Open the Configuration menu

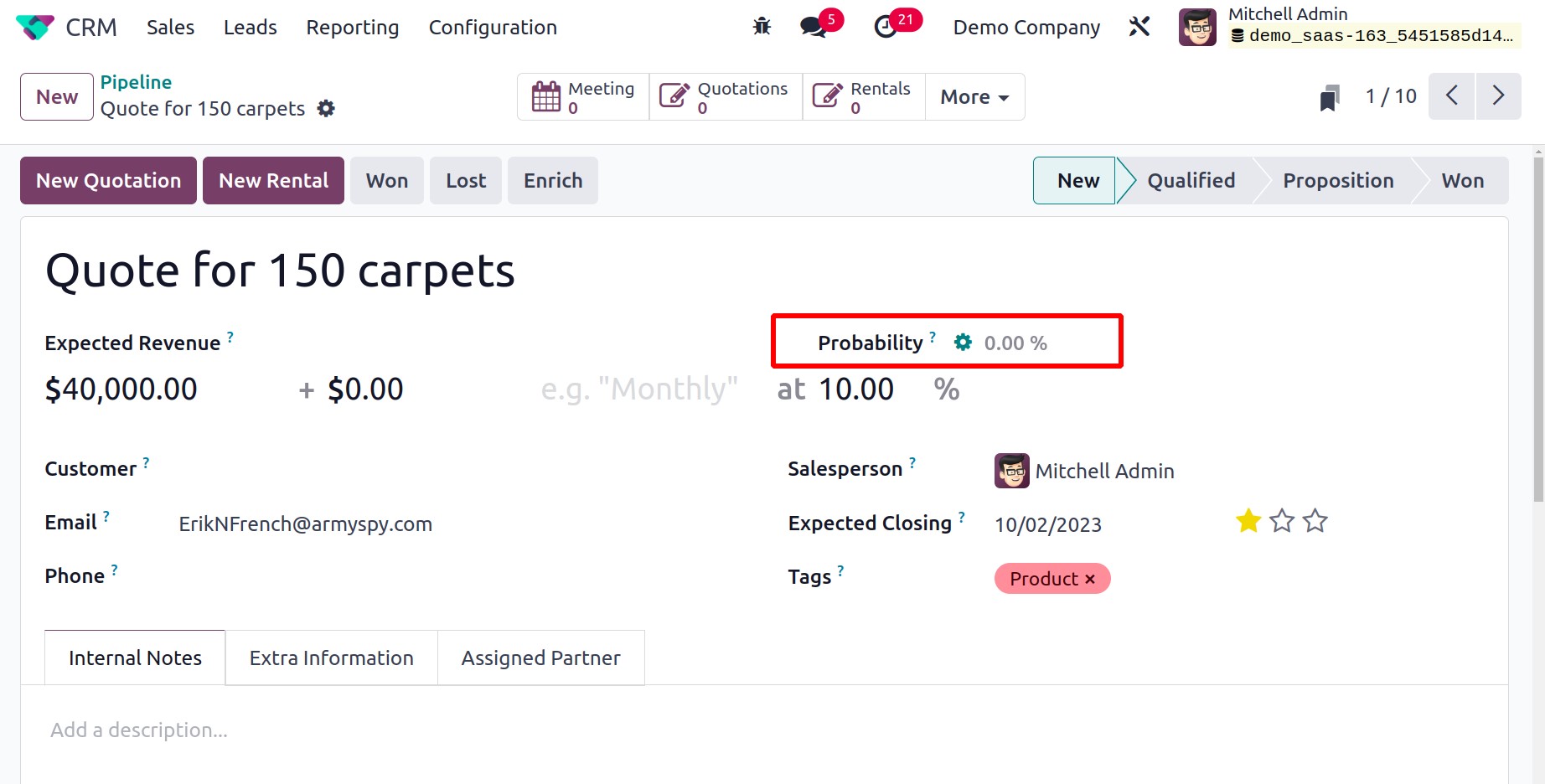[493, 27]
